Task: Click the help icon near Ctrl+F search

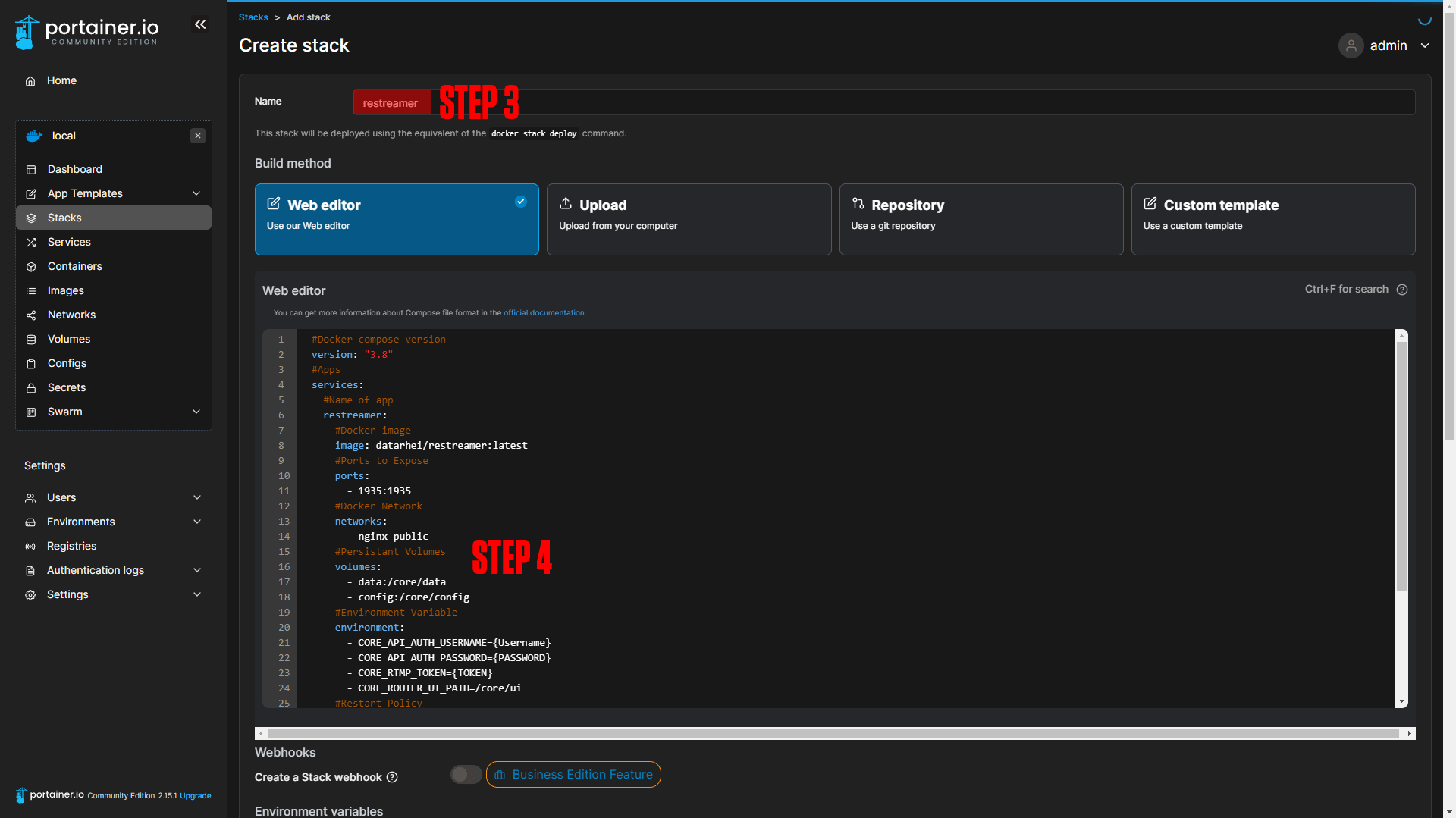Action: [x=1402, y=290]
